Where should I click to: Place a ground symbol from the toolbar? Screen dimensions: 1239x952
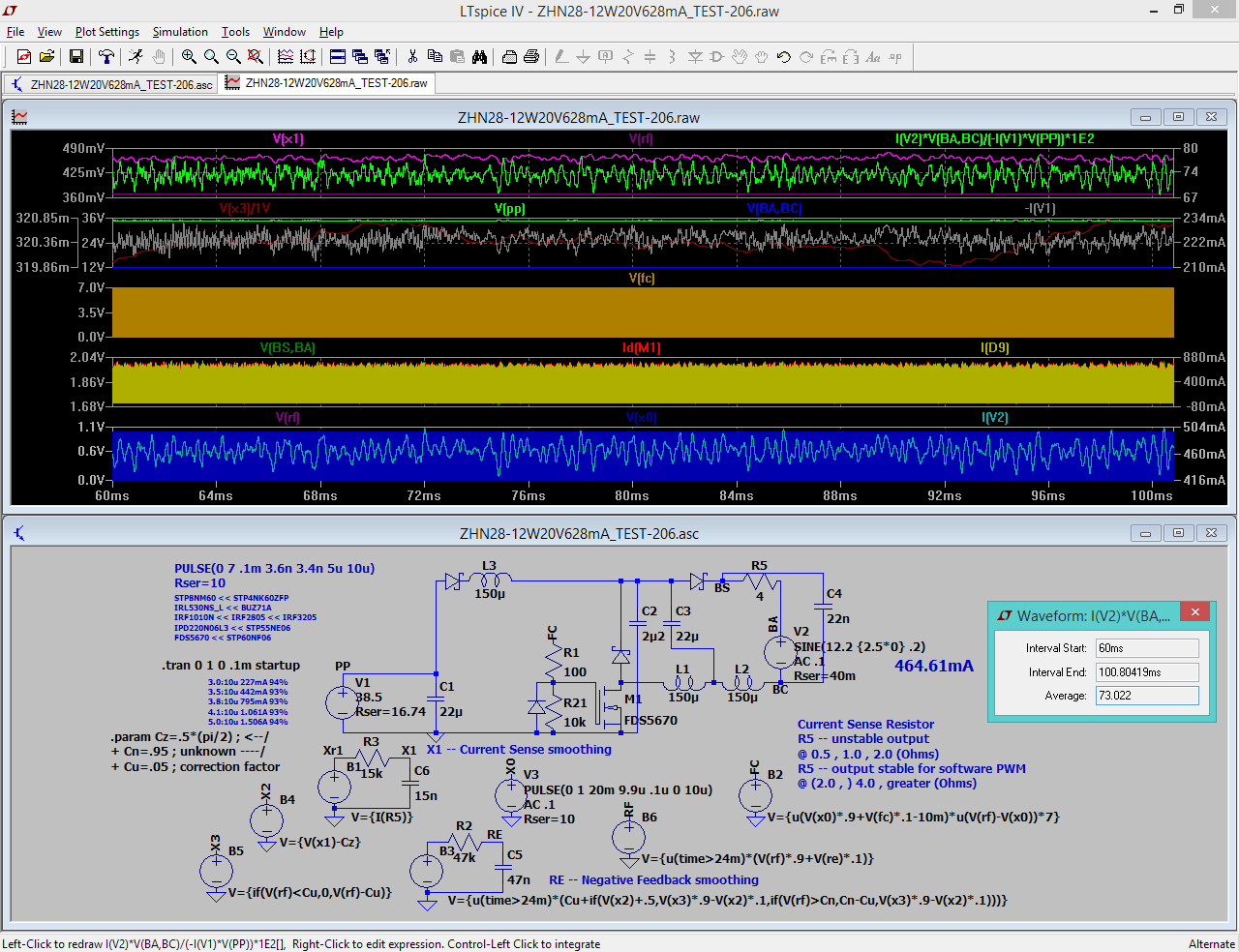point(584,57)
